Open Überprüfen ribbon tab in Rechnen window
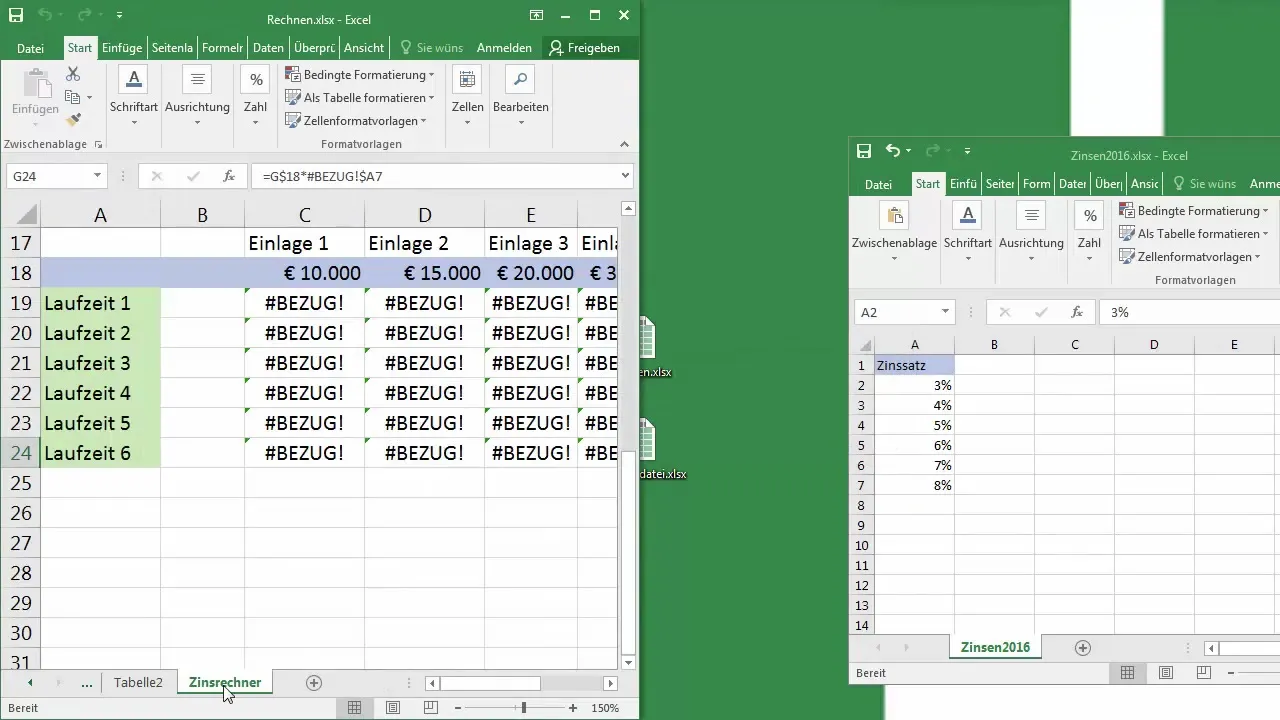Screen dimensions: 1280x720 (314, 48)
